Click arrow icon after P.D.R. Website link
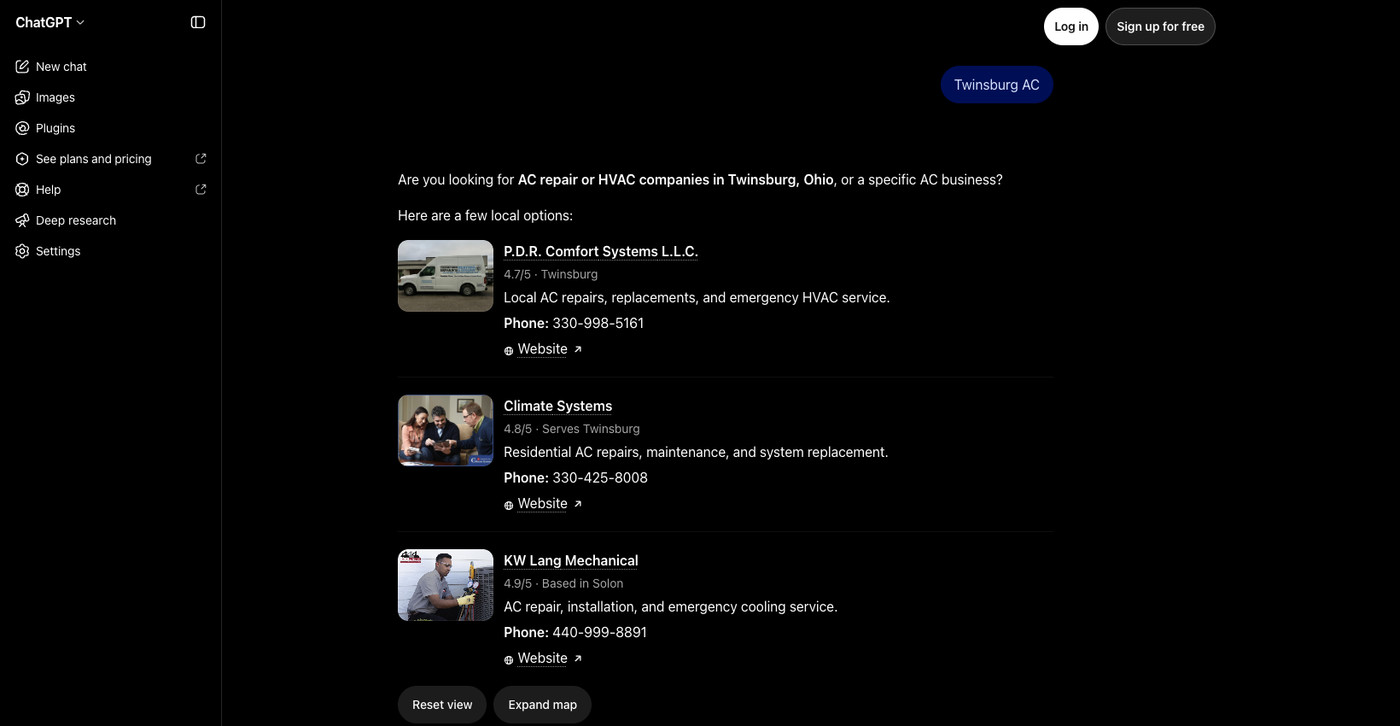This screenshot has width=1400, height=726. pos(578,349)
